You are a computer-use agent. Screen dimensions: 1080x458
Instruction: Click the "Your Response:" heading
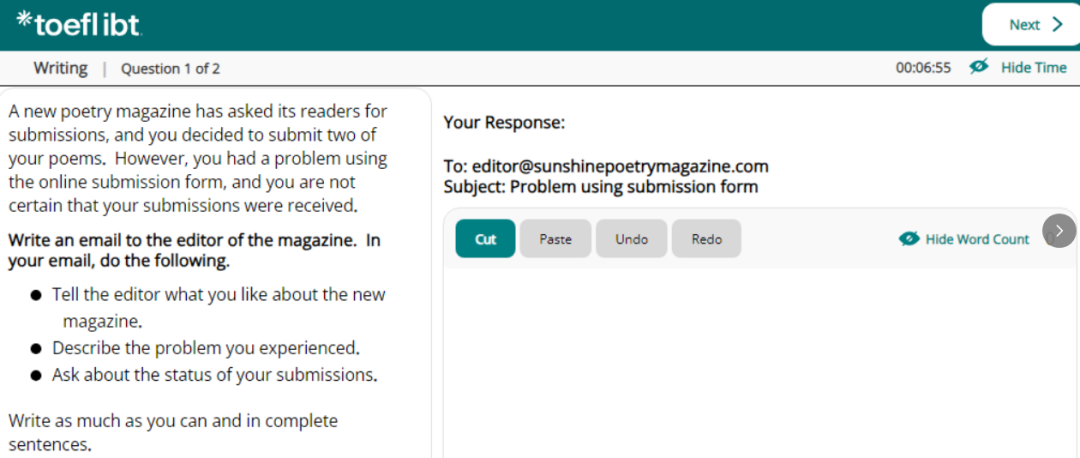click(504, 123)
